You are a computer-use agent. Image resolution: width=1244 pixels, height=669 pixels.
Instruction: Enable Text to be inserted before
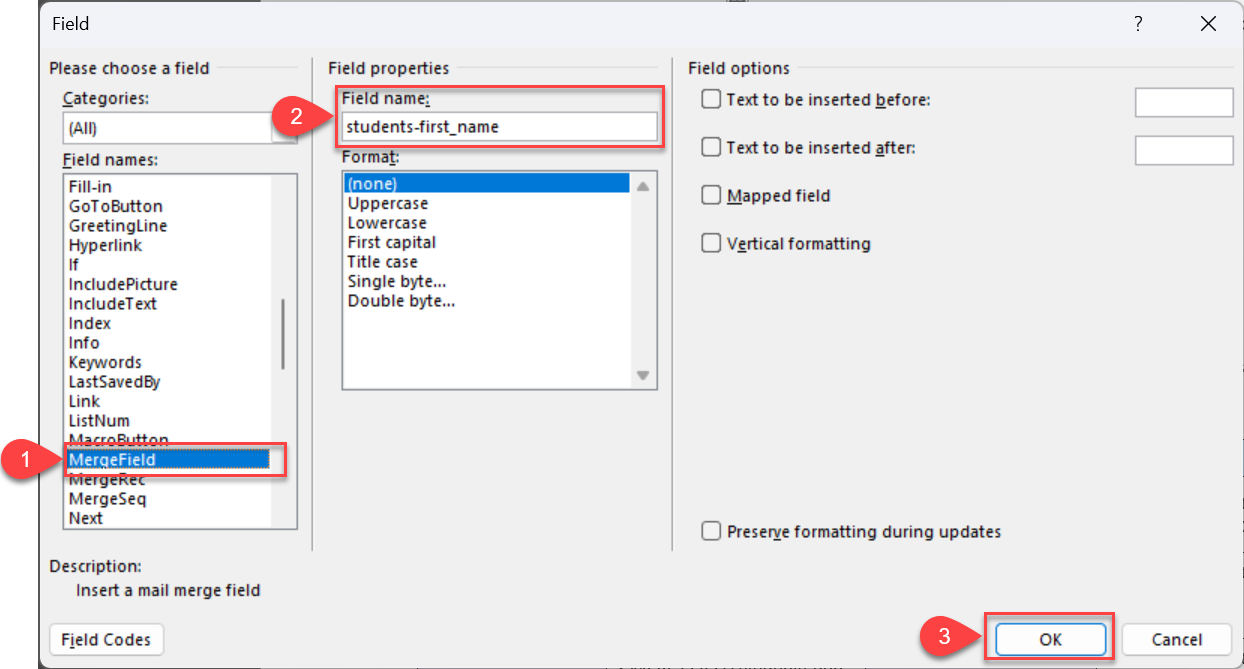click(711, 99)
